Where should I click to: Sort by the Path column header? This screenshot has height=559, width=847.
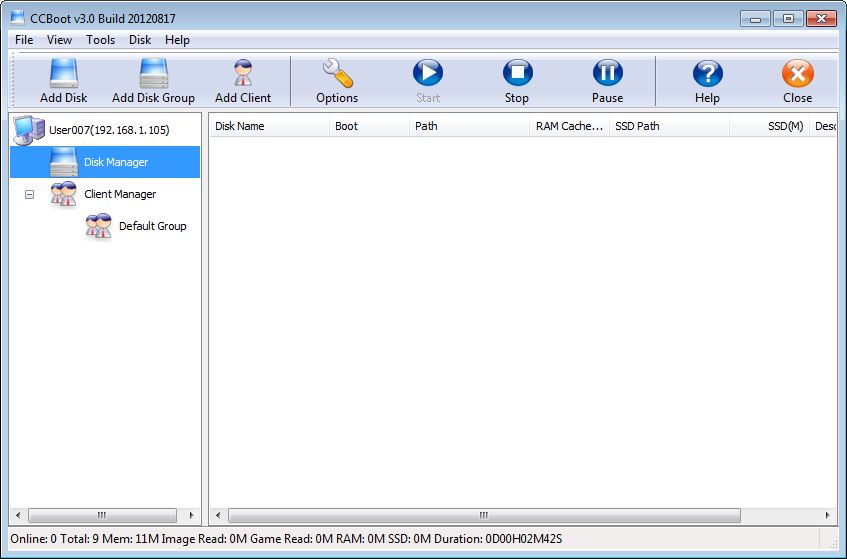click(469, 126)
